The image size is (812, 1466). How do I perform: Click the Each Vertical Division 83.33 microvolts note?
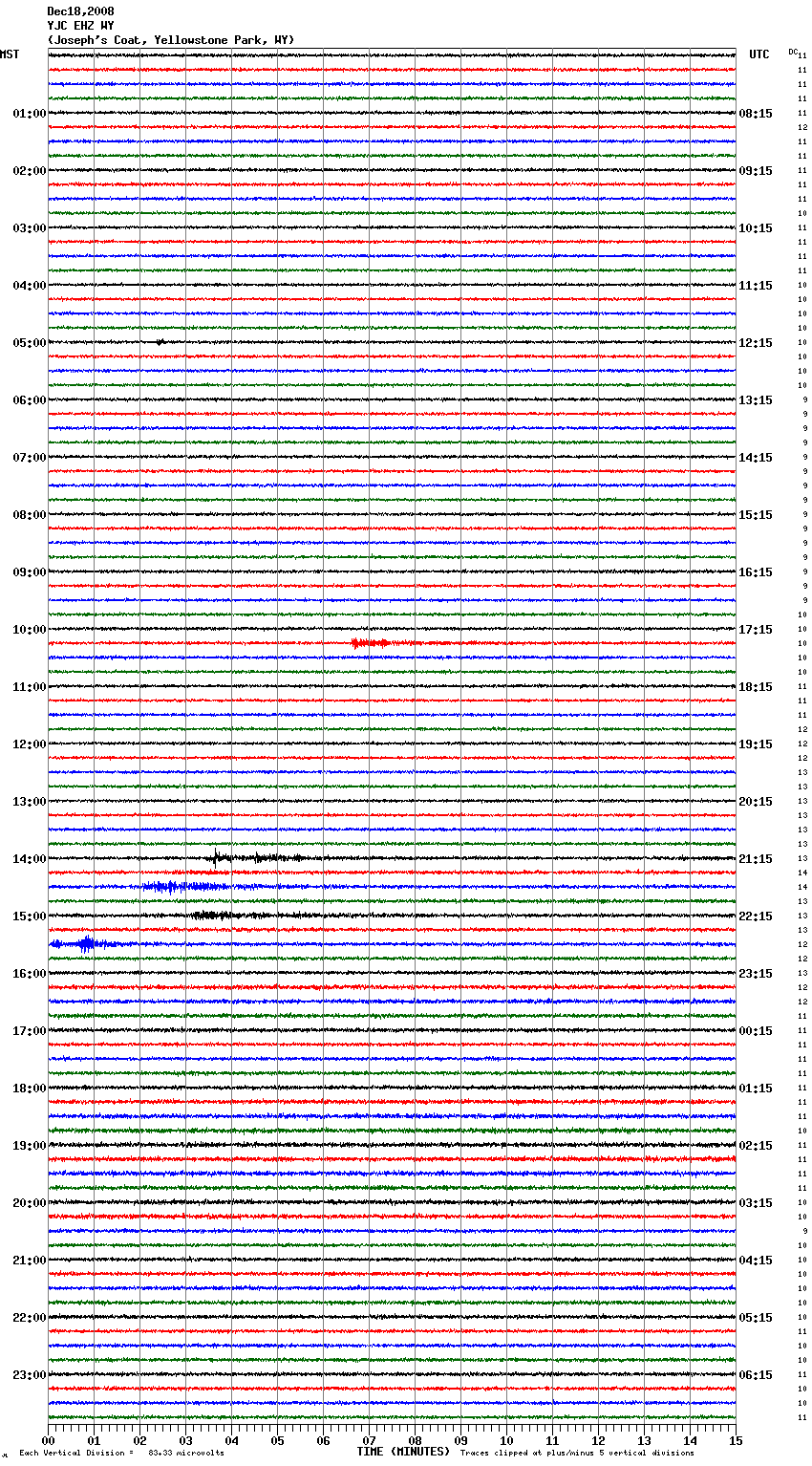click(x=122, y=1454)
